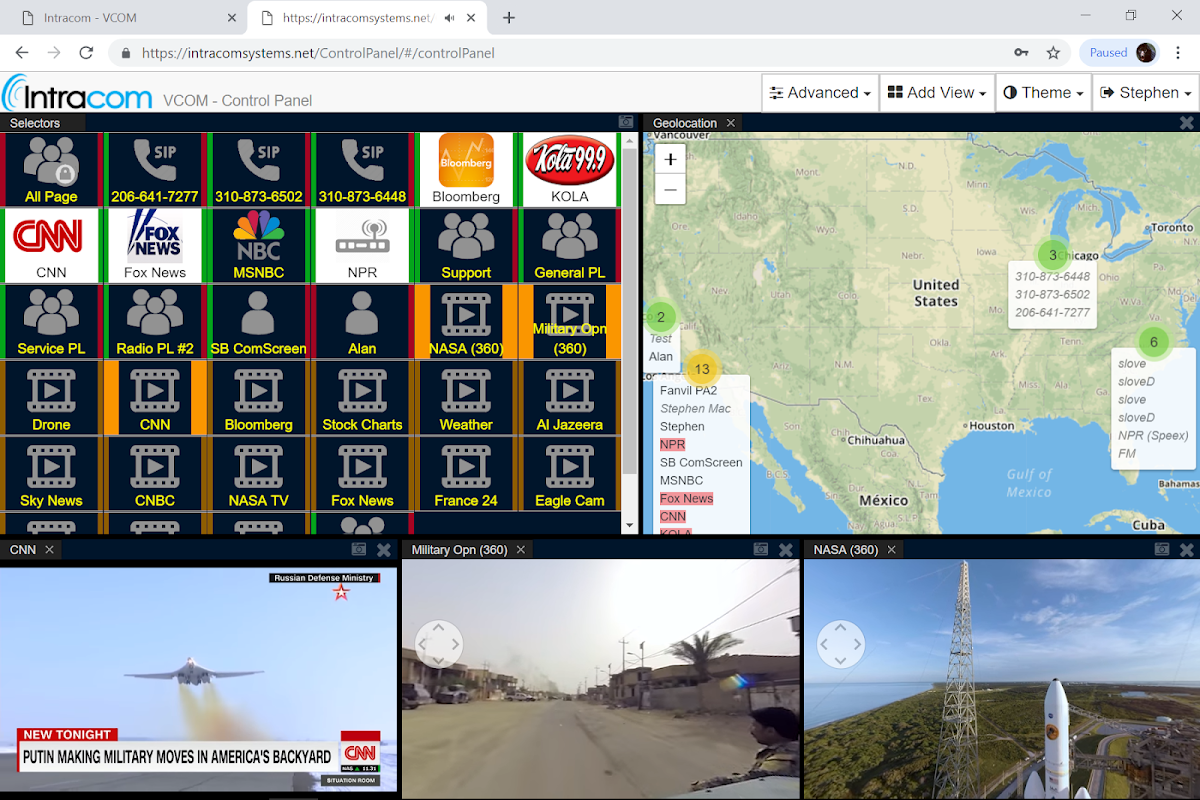
Task: Select the All Page selector tile
Action: pos(51,170)
